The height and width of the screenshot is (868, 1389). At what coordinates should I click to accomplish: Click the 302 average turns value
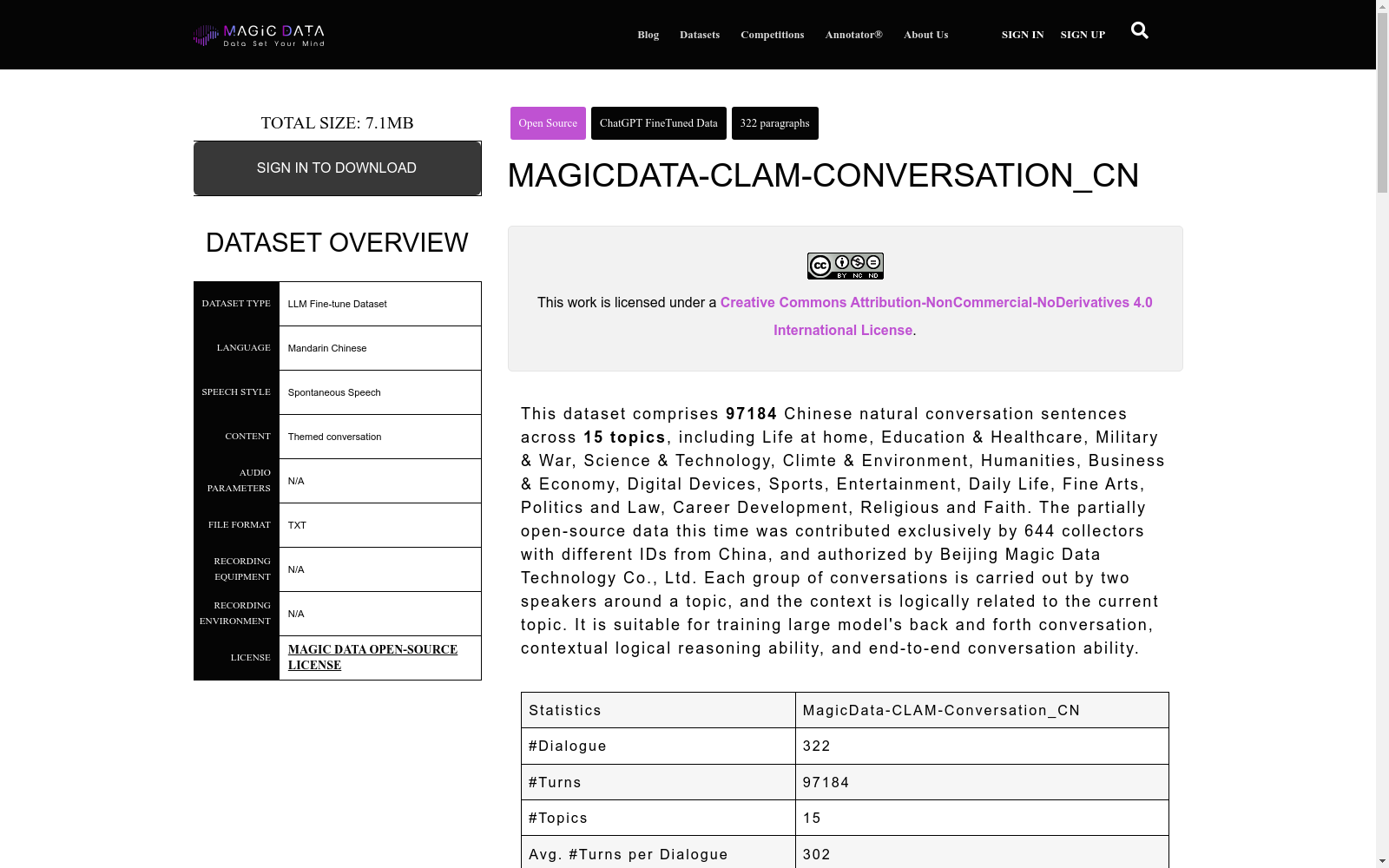817,855
